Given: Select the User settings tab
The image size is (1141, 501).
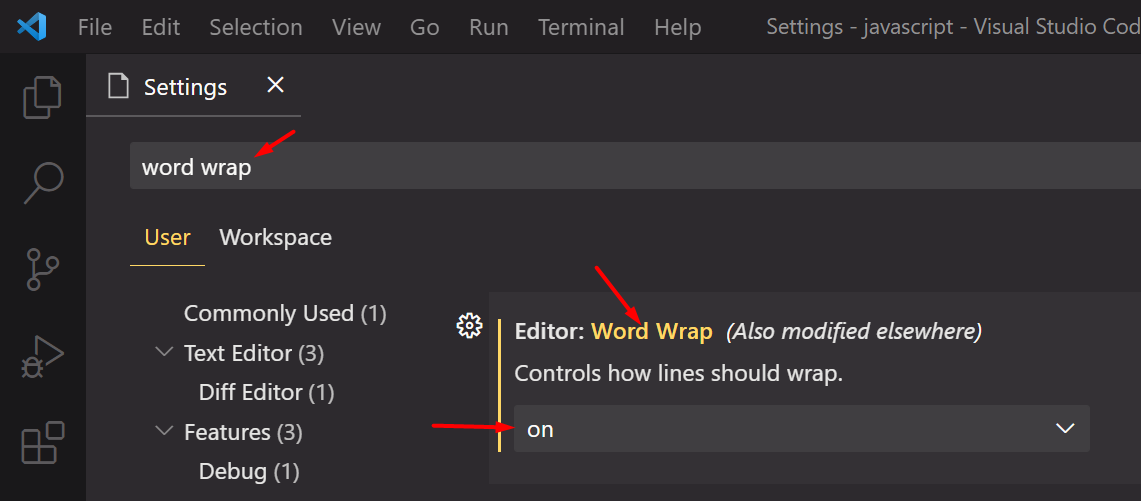Looking at the screenshot, I should [167, 237].
